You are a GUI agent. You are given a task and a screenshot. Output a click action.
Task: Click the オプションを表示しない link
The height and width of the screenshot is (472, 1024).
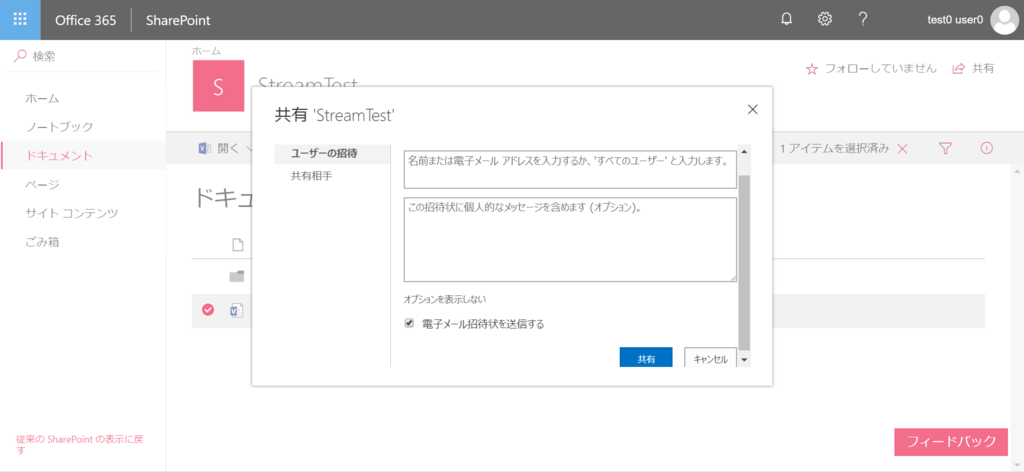445,300
